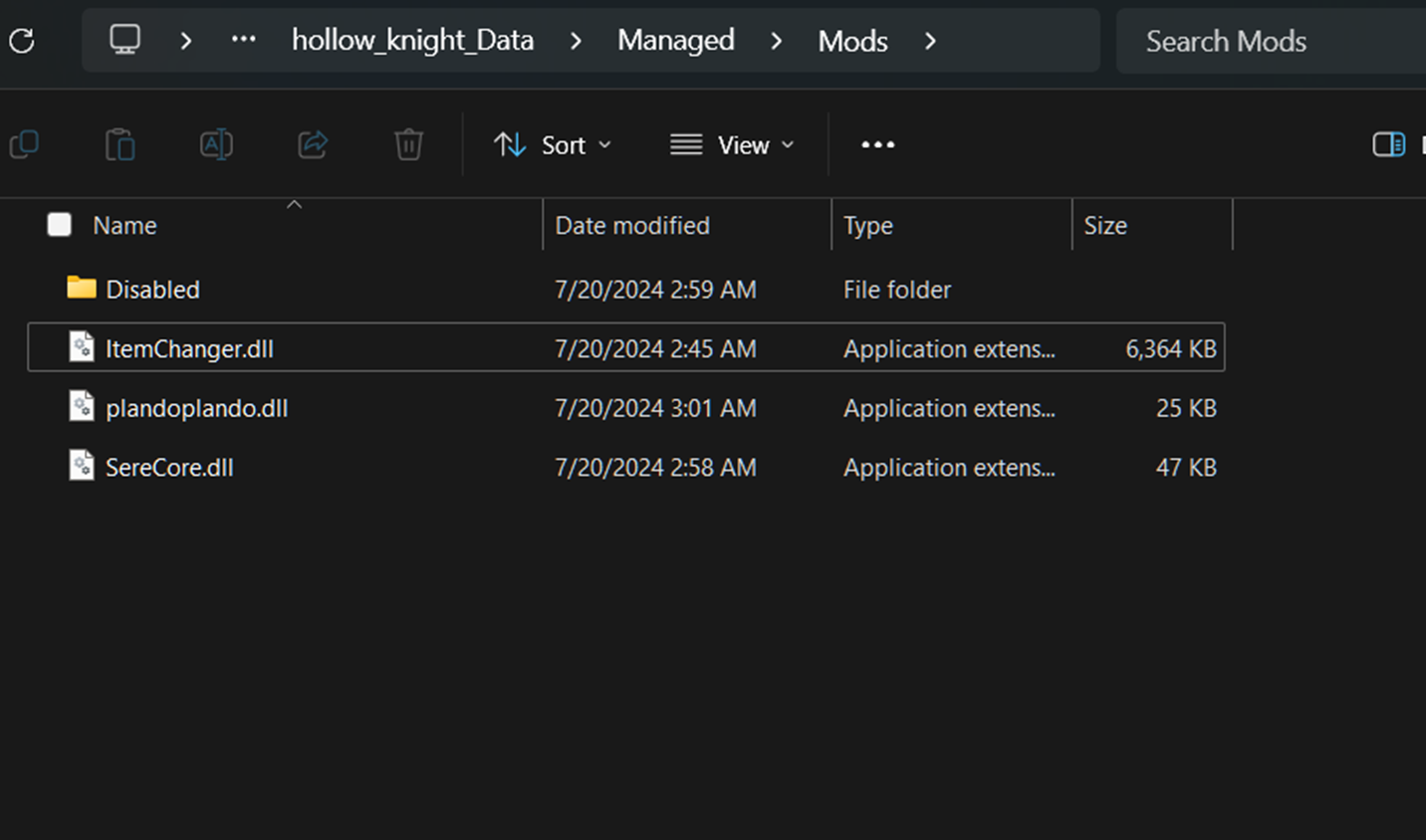Click date 7/20/2024 2:45 AM
1426x840 pixels.
point(655,349)
